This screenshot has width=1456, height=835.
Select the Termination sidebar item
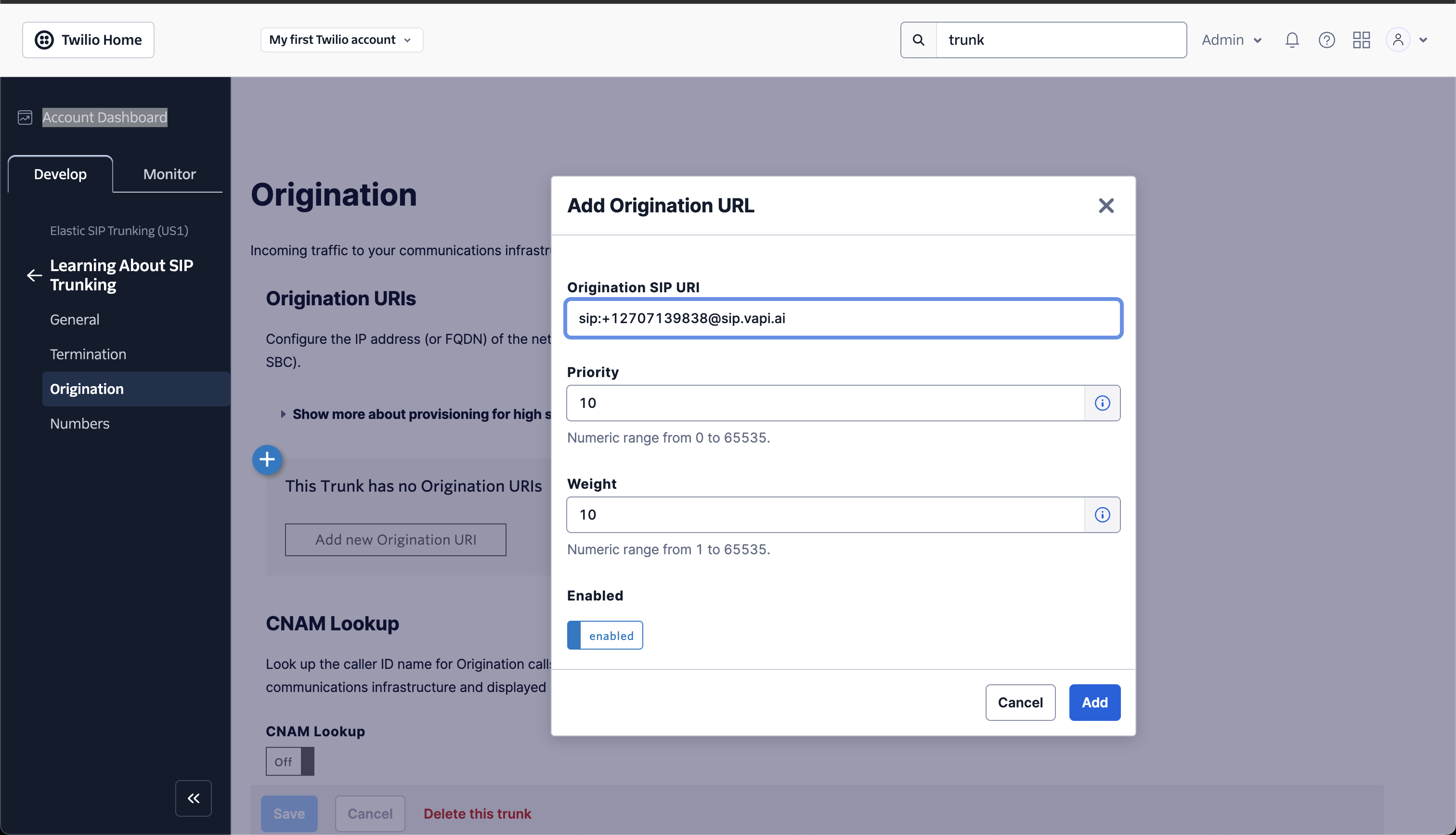click(88, 354)
